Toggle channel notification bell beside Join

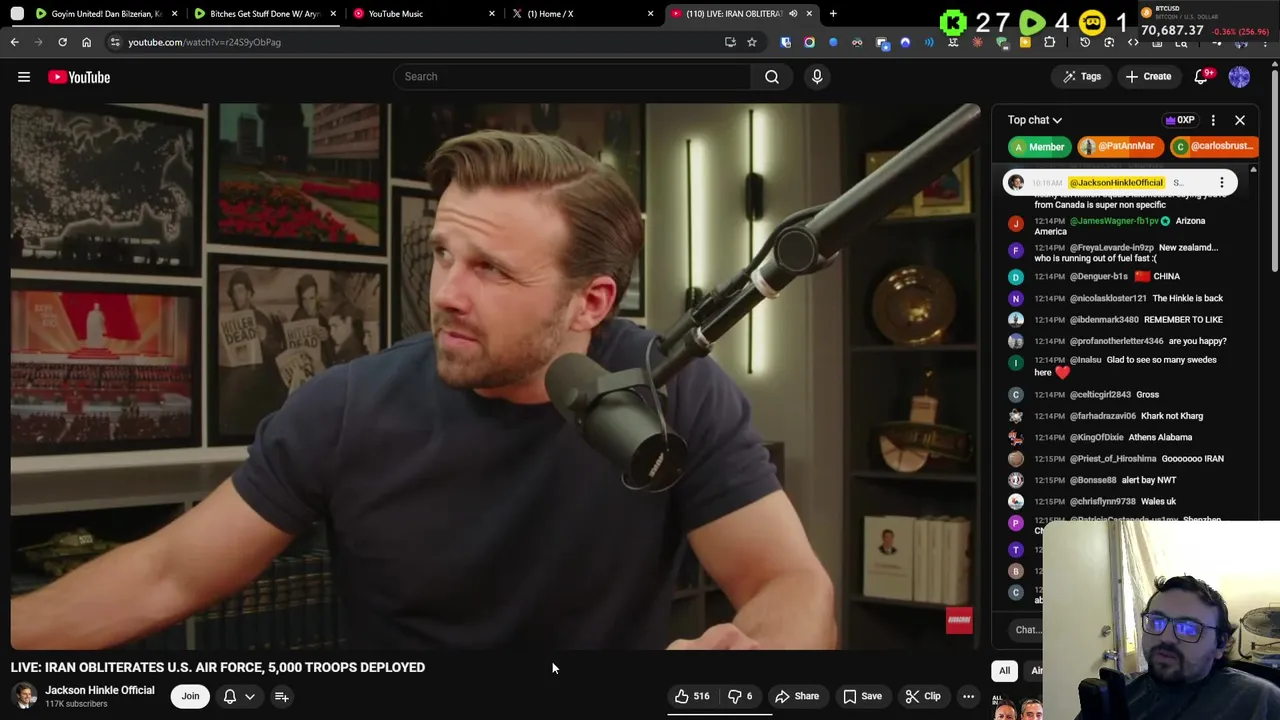(x=229, y=696)
